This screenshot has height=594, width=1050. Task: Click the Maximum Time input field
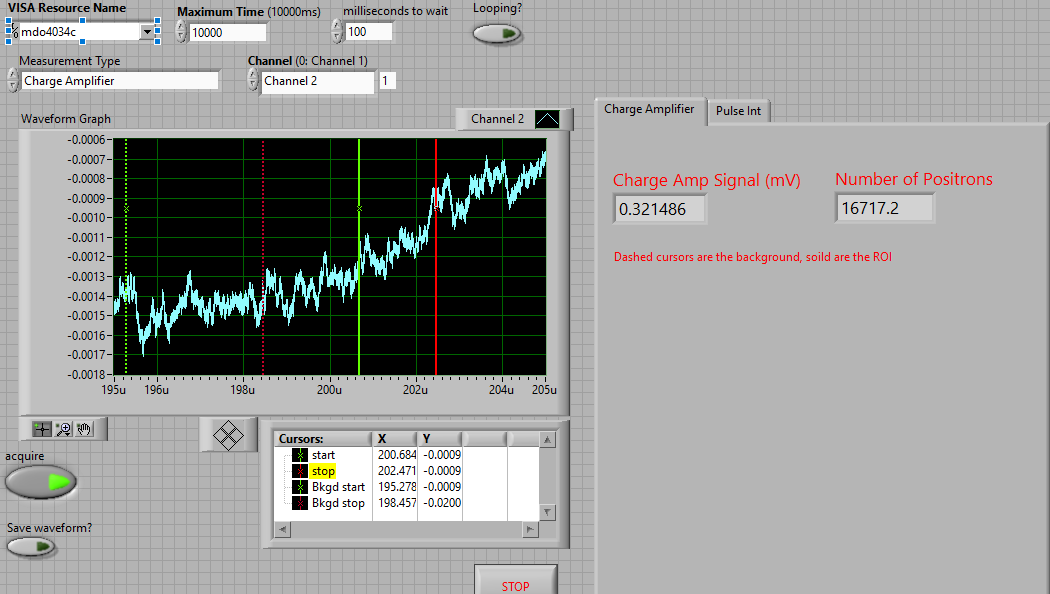click(228, 32)
